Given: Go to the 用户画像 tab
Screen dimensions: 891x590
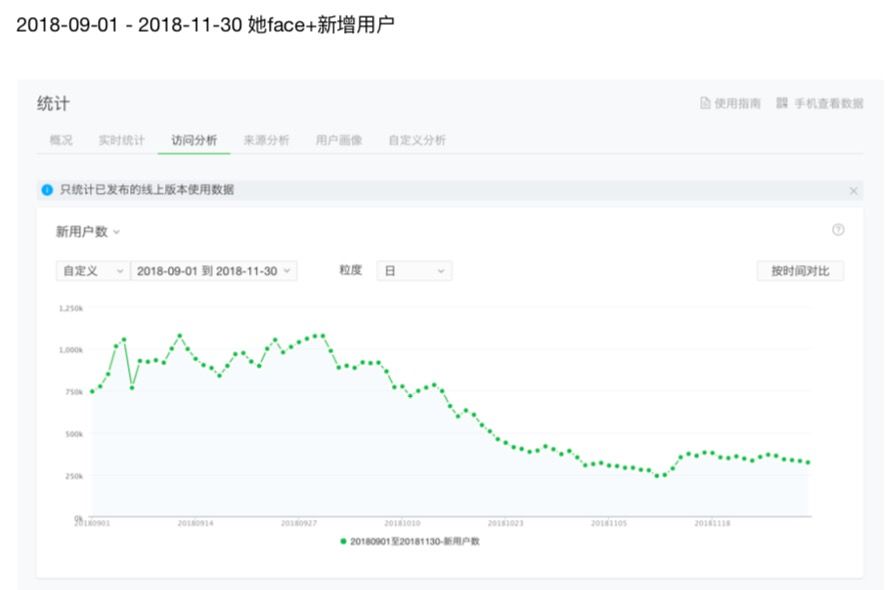Looking at the screenshot, I should [x=339, y=141].
